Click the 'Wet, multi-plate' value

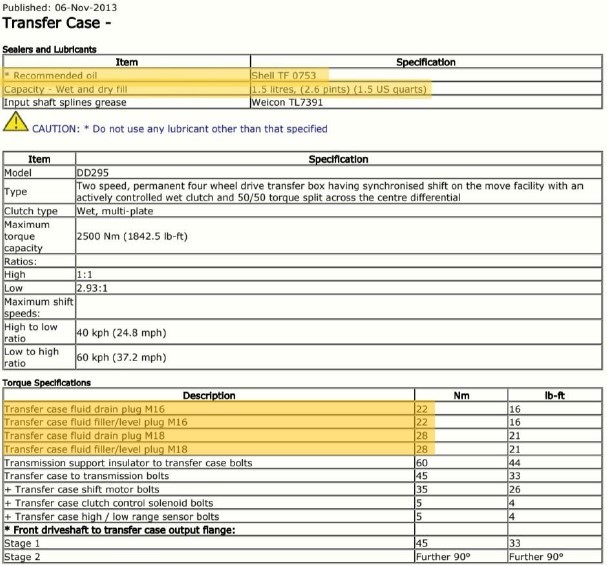coord(115,211)
